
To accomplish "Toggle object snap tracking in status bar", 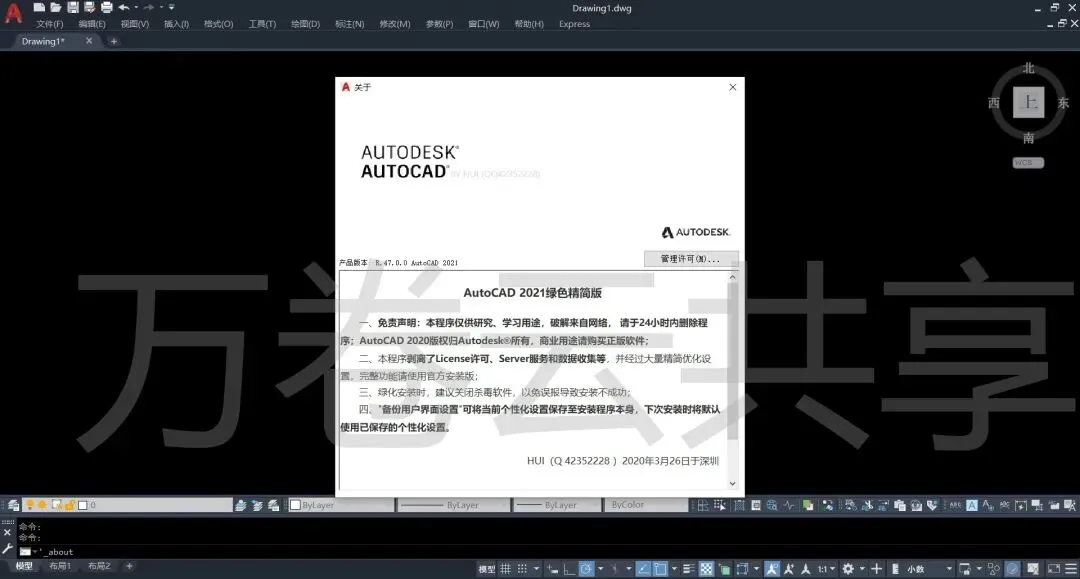I will tap(643, 569).
